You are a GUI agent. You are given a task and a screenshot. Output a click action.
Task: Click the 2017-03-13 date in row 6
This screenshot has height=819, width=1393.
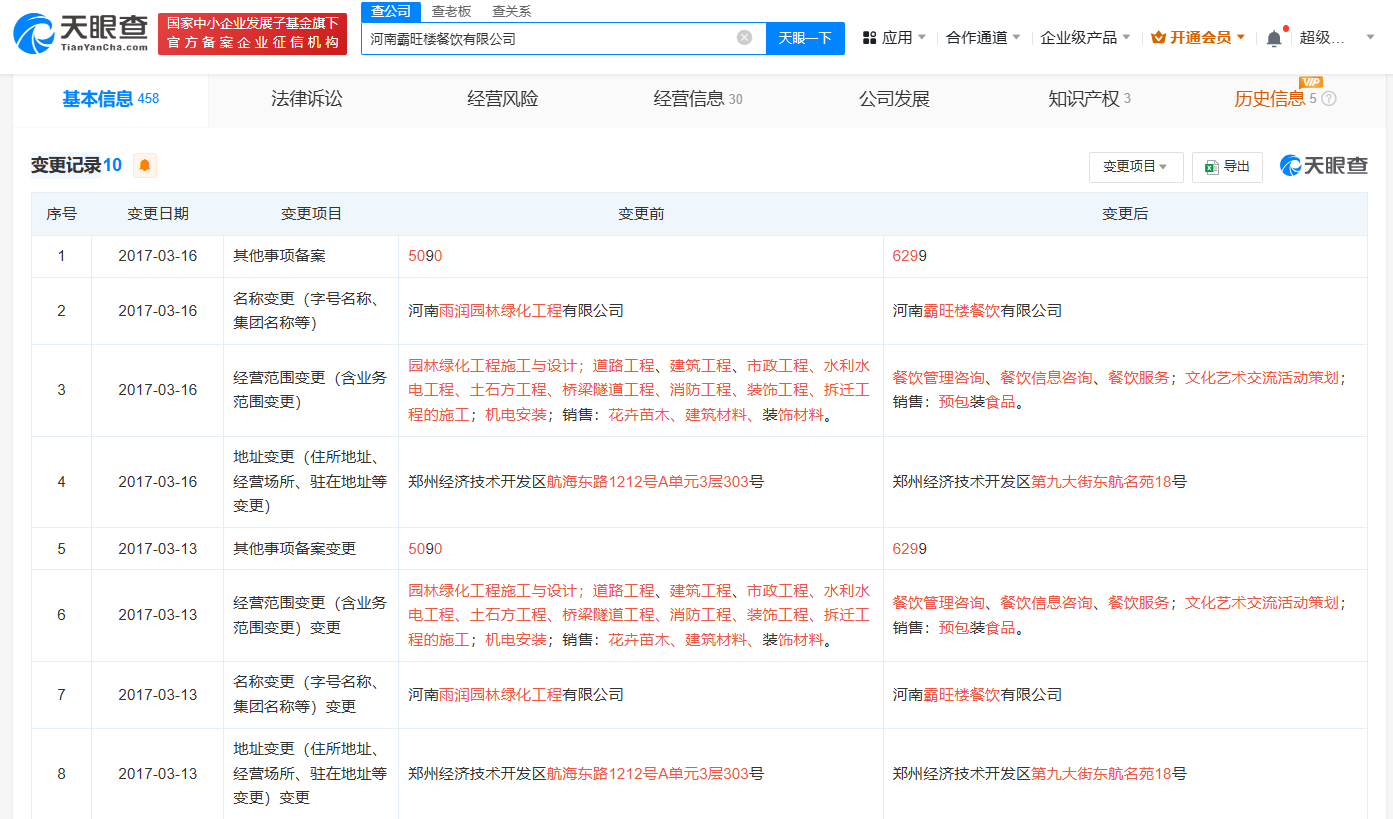tap(157, 615)
